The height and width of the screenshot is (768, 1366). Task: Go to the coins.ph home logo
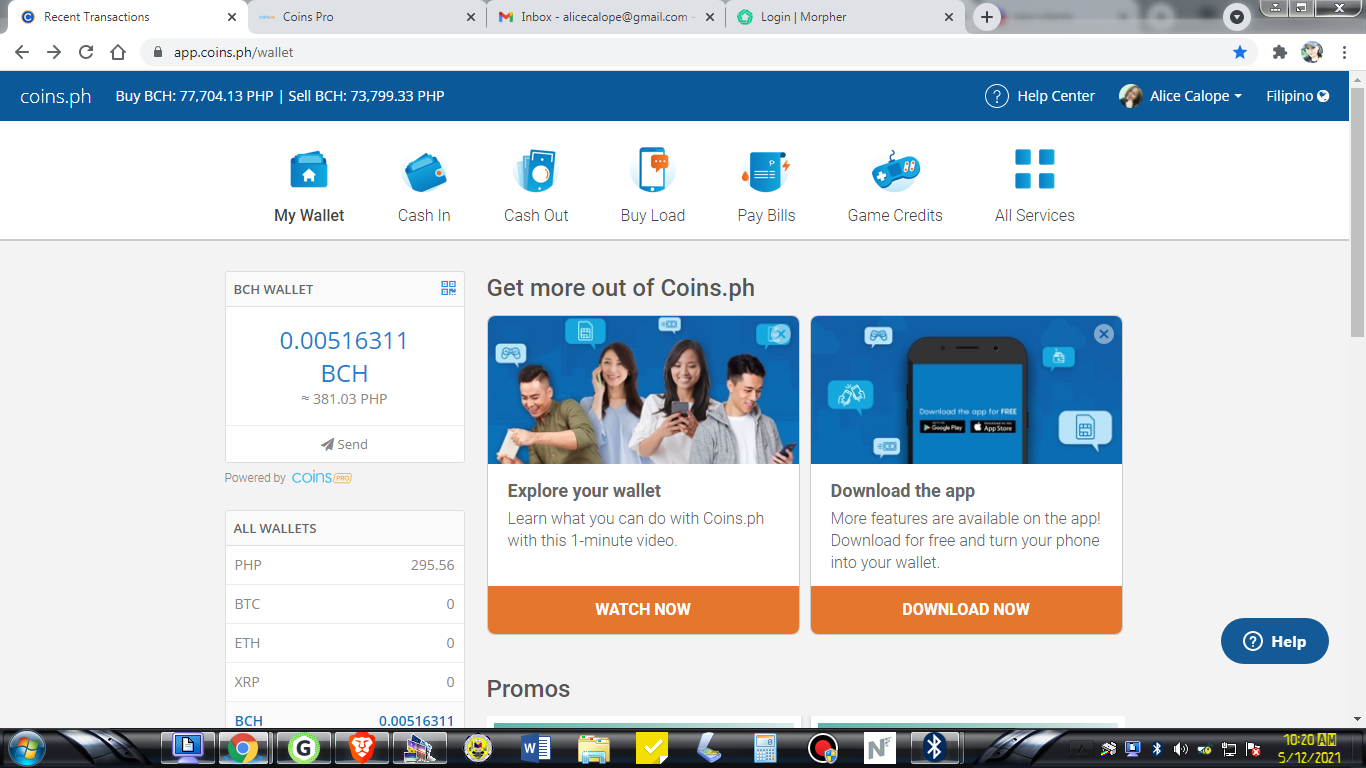pyautogui.click(x=56, y=96)
